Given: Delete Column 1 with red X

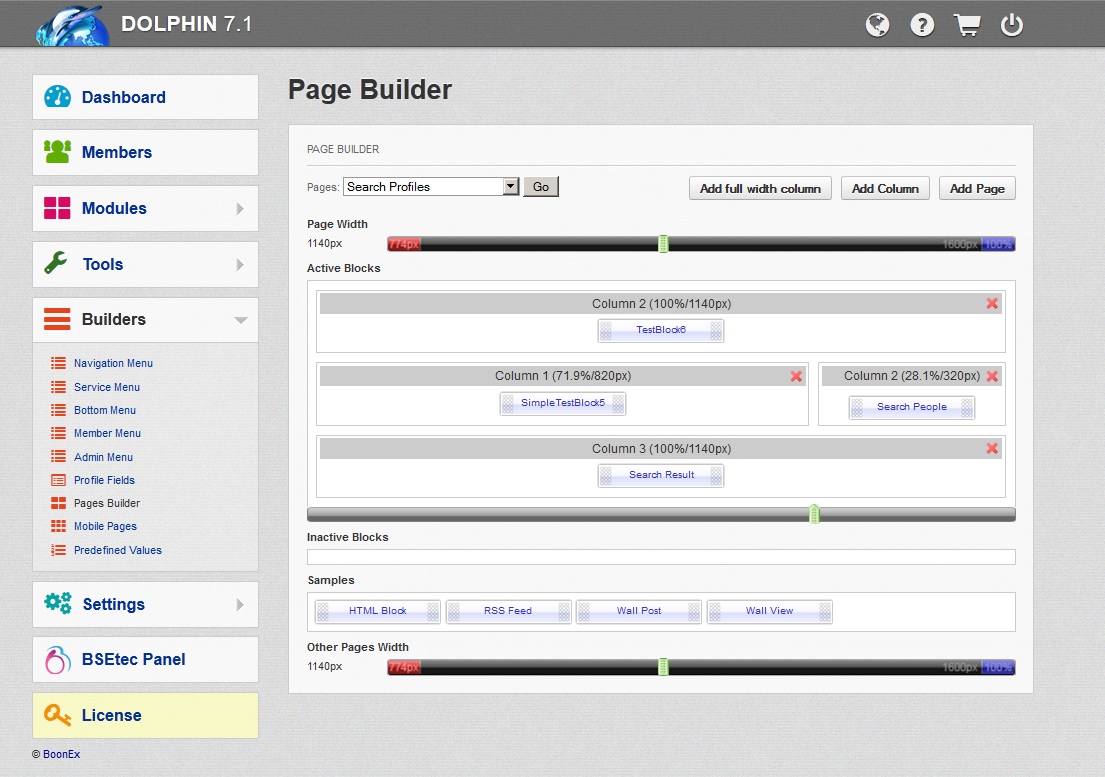Looking at the screenshot, I should (796, 376).
